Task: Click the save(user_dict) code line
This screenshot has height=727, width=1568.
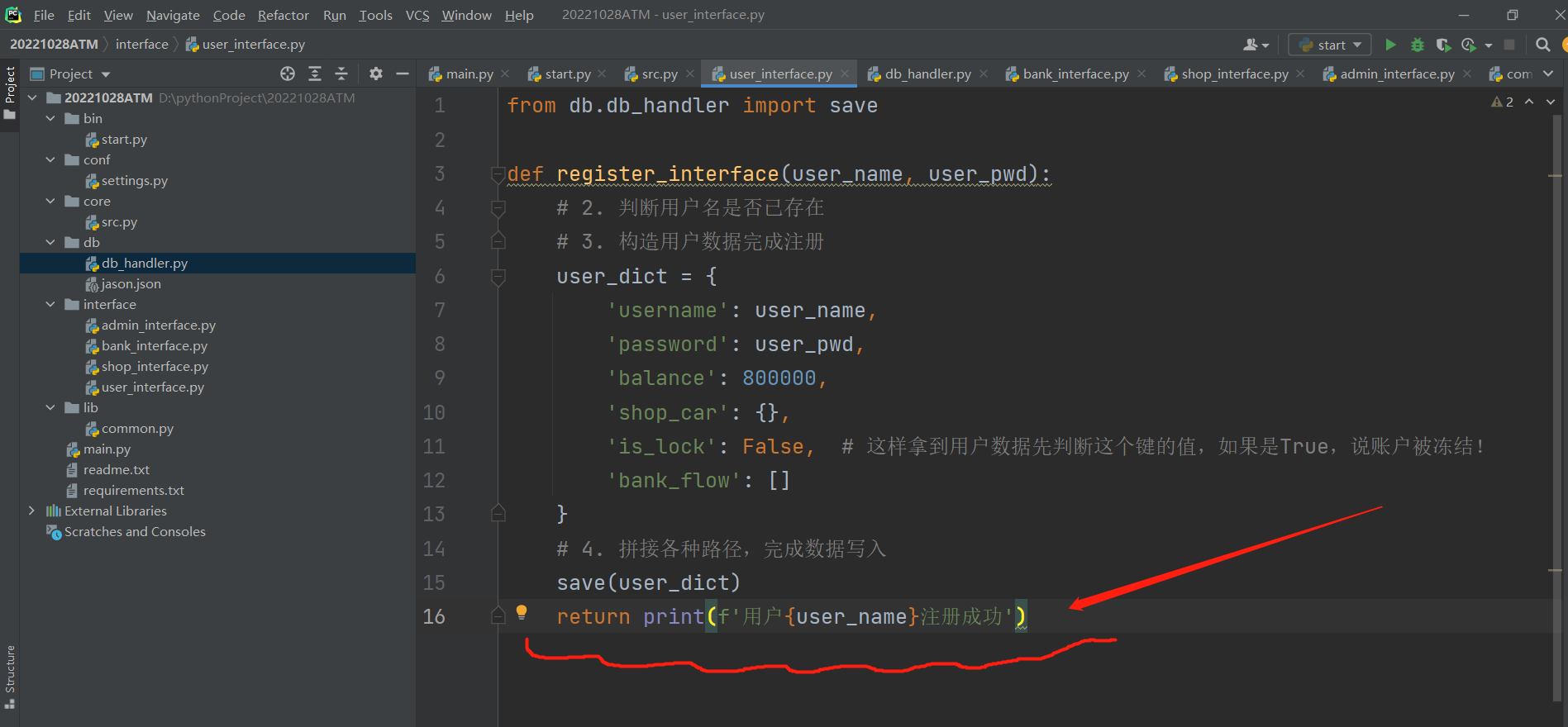Action: [649, 583]
